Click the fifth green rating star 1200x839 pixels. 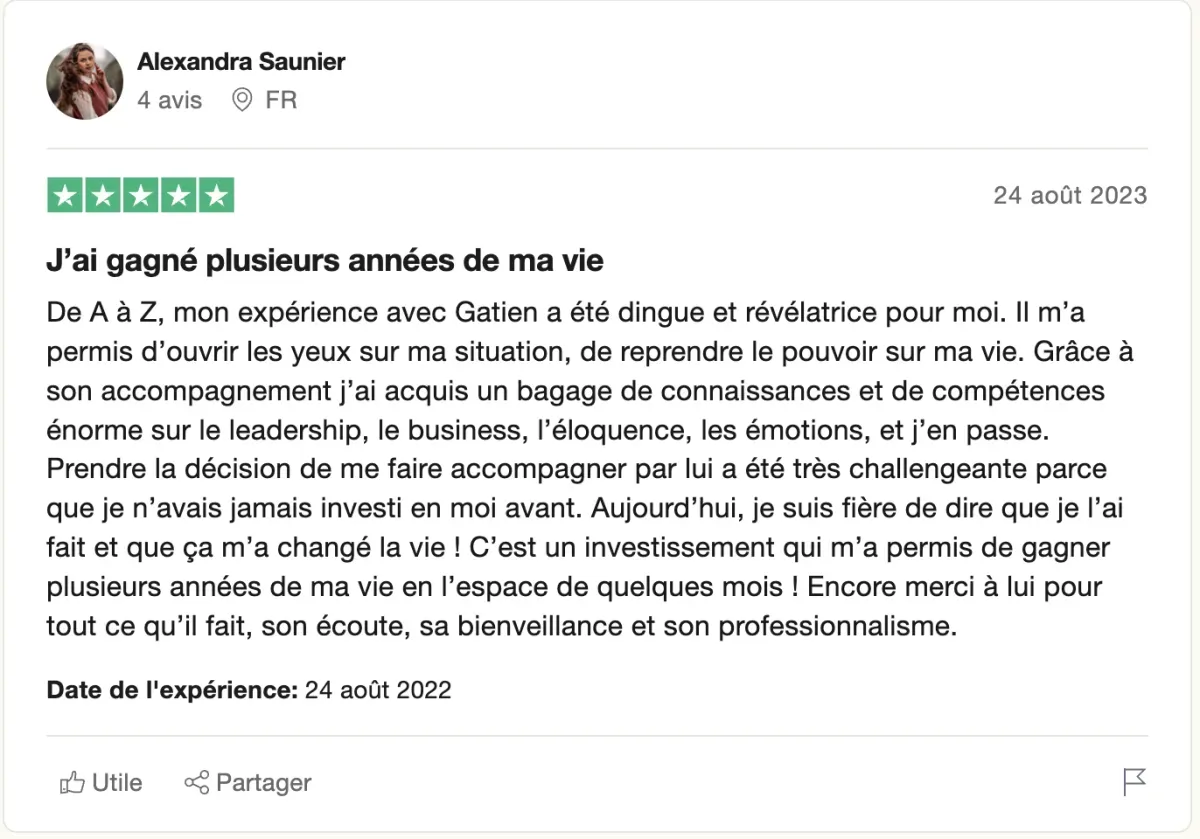(216, 195)
